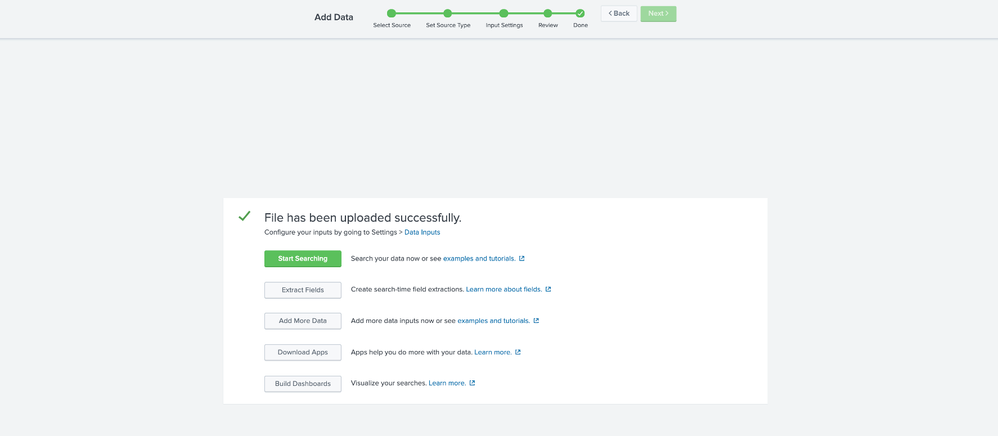
Task: Open the Extract Fields option
Action: 302,290
